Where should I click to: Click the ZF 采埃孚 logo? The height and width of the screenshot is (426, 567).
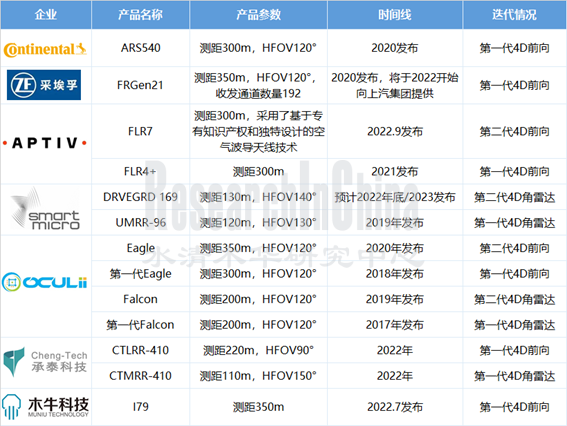[44, 85]
